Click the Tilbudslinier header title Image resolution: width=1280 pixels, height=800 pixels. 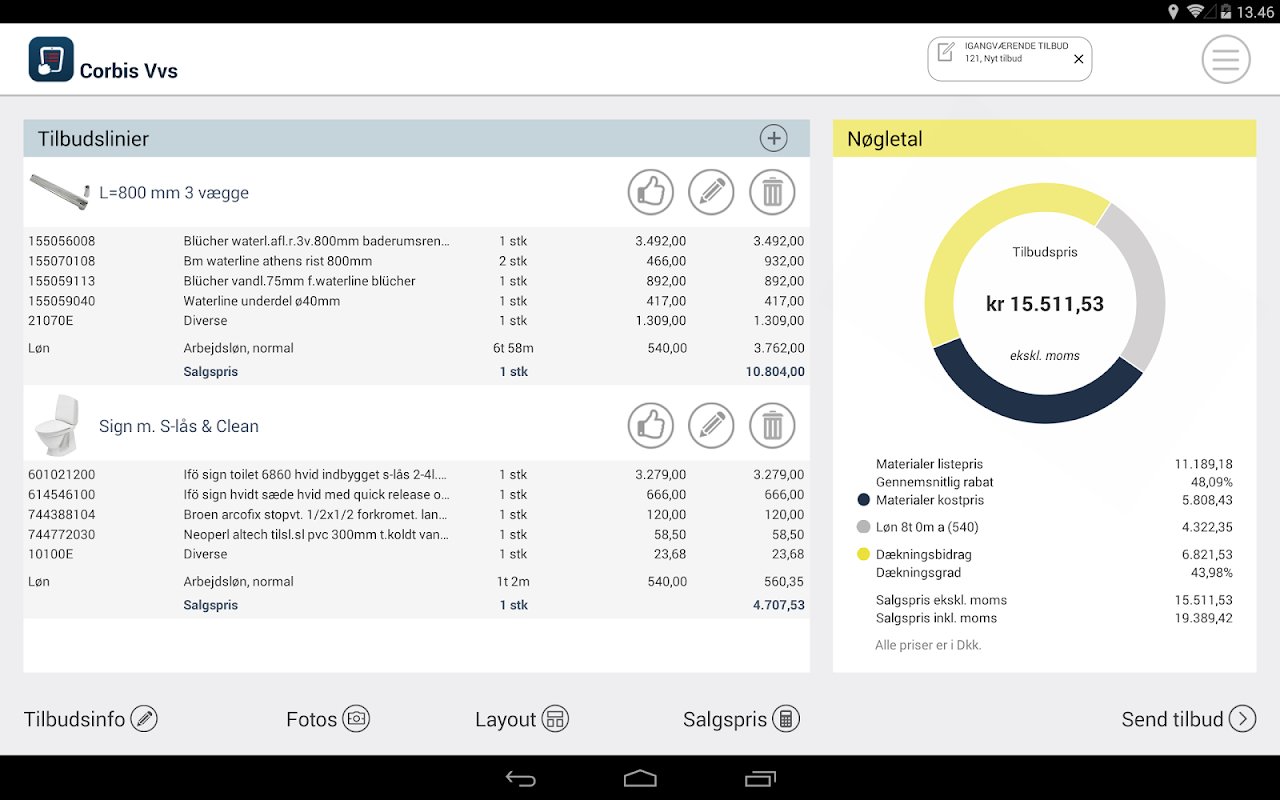coord(93,139)
